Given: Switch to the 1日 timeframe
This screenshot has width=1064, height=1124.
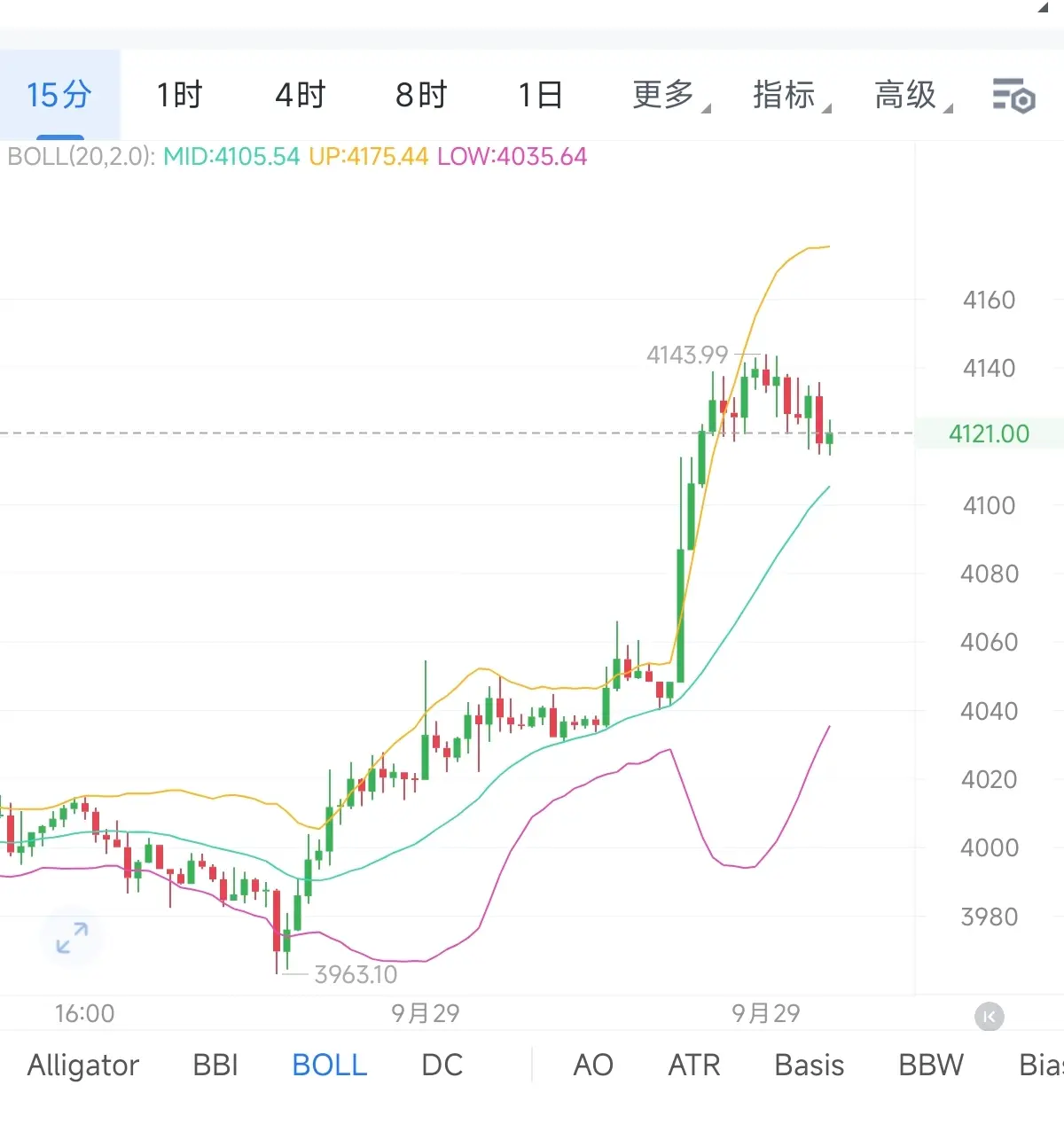Looking at the screenshot, I should click(x=541, y=95).
